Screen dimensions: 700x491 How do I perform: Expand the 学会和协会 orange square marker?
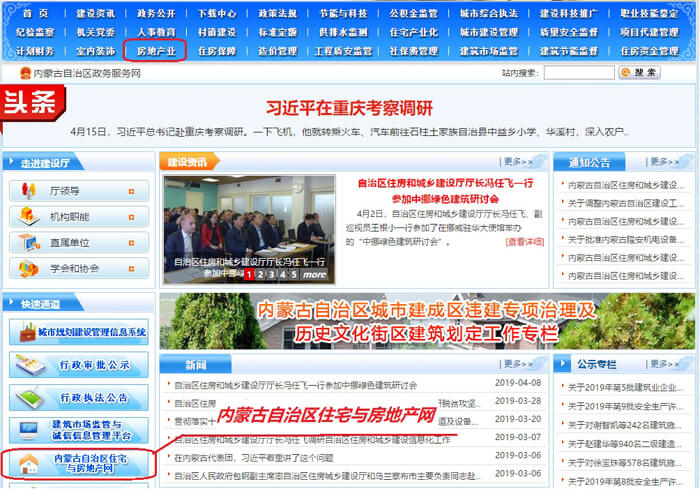pos(131,269)
